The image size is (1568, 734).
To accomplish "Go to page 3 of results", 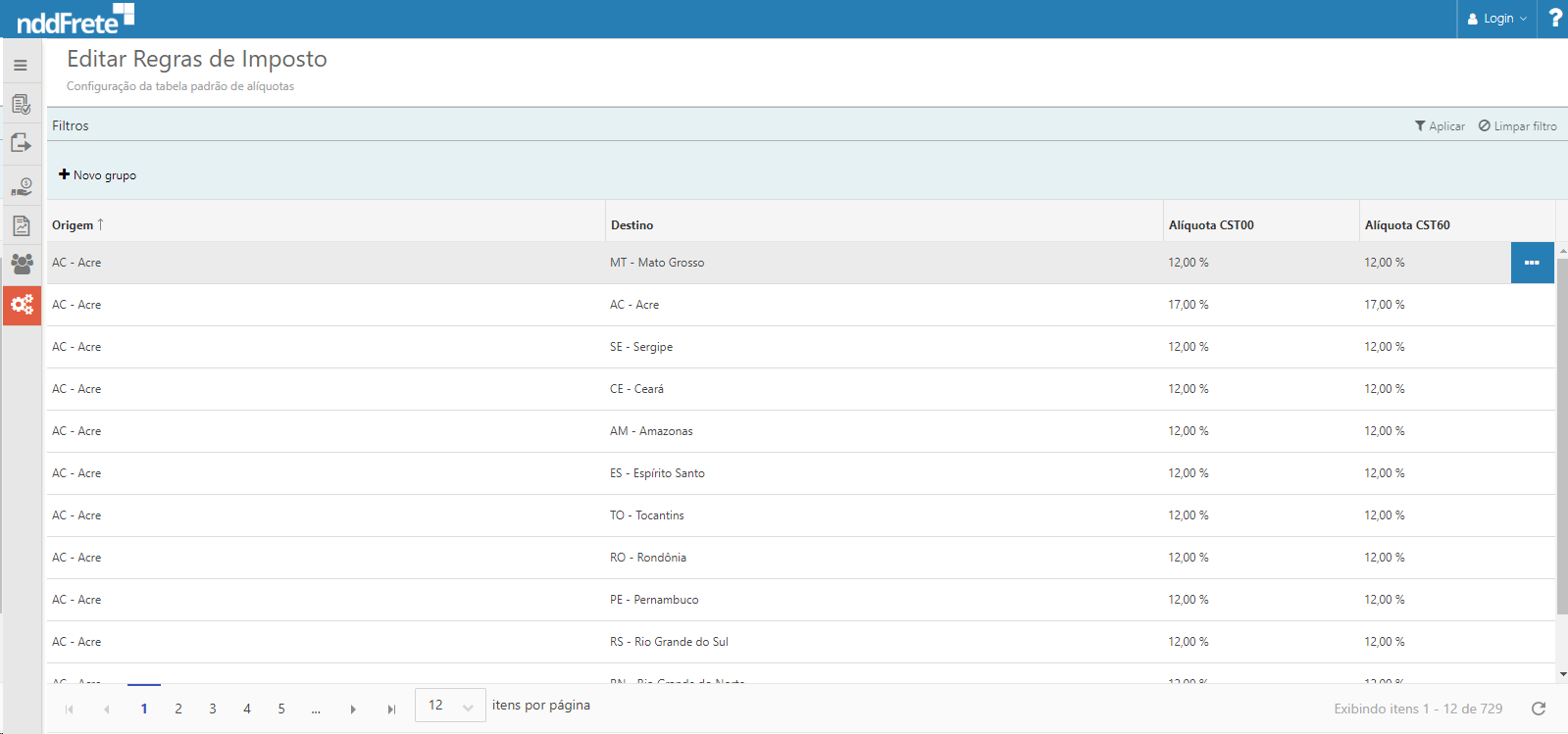I will pos(213,709).
